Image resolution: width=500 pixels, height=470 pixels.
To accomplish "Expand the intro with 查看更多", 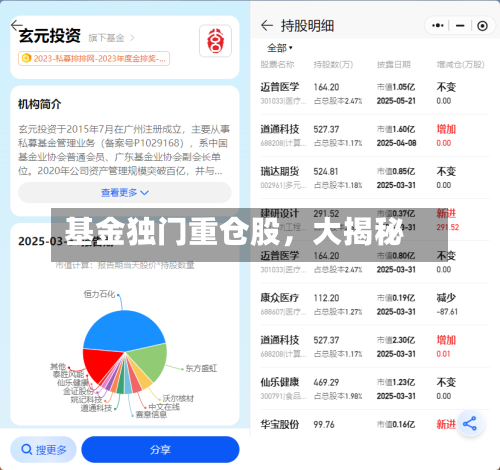I will [x=125, y=192].
